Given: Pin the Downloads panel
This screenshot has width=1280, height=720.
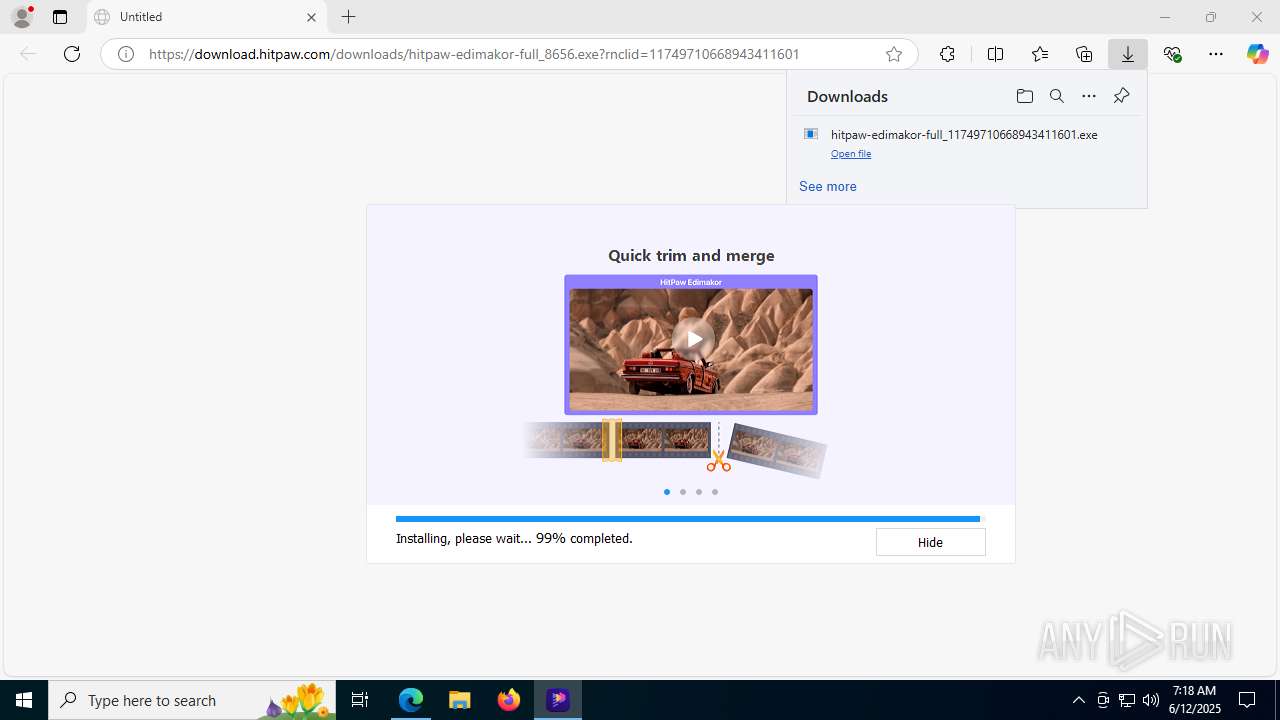Looking at the screenshot, I should (1121, 96).
